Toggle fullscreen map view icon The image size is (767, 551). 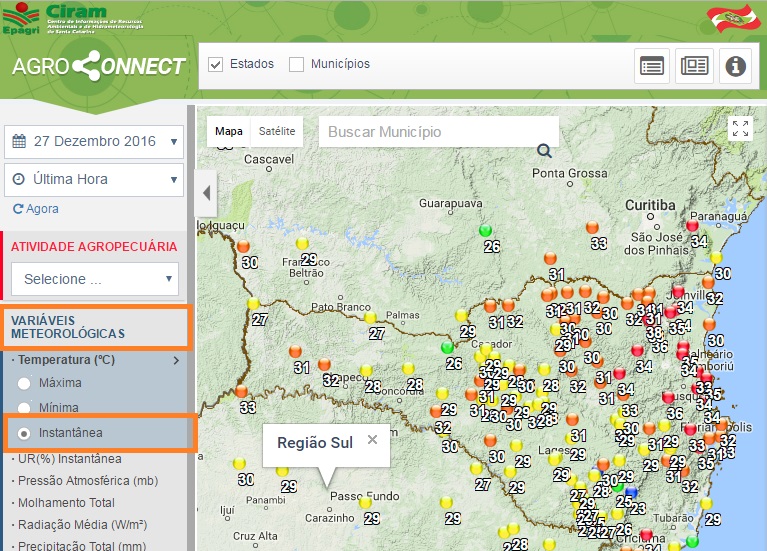pyautogui.click(x=740, y=128)
